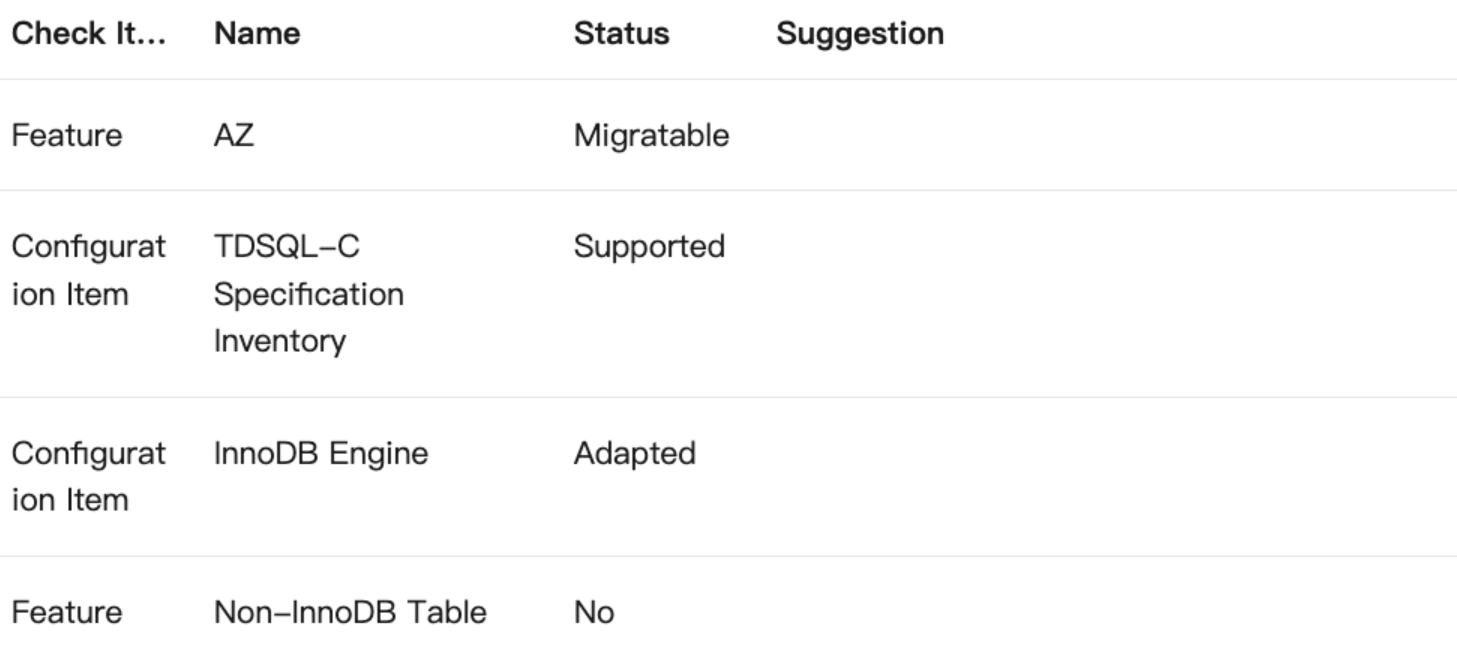
Task: Click the Migratable status text
Action: pos(651,135)
